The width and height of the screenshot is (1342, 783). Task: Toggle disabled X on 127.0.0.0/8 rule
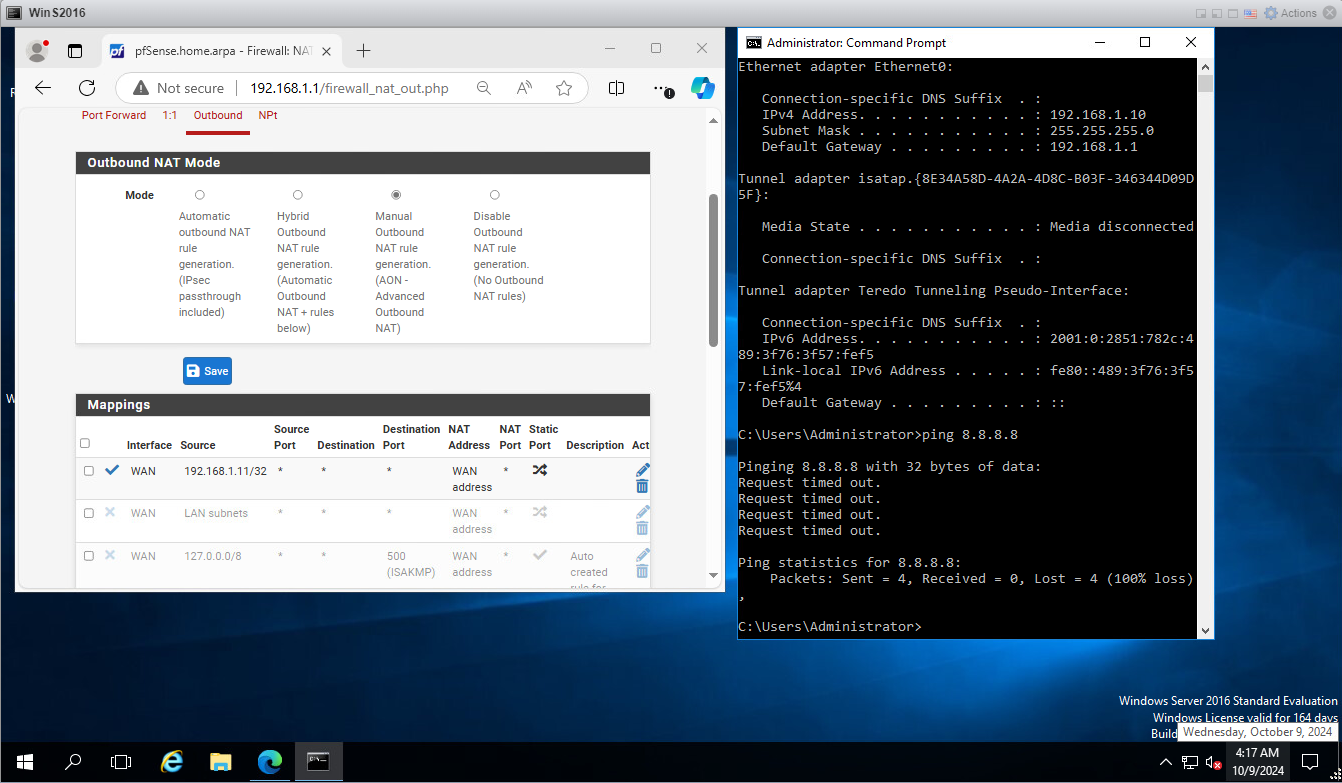110,555
